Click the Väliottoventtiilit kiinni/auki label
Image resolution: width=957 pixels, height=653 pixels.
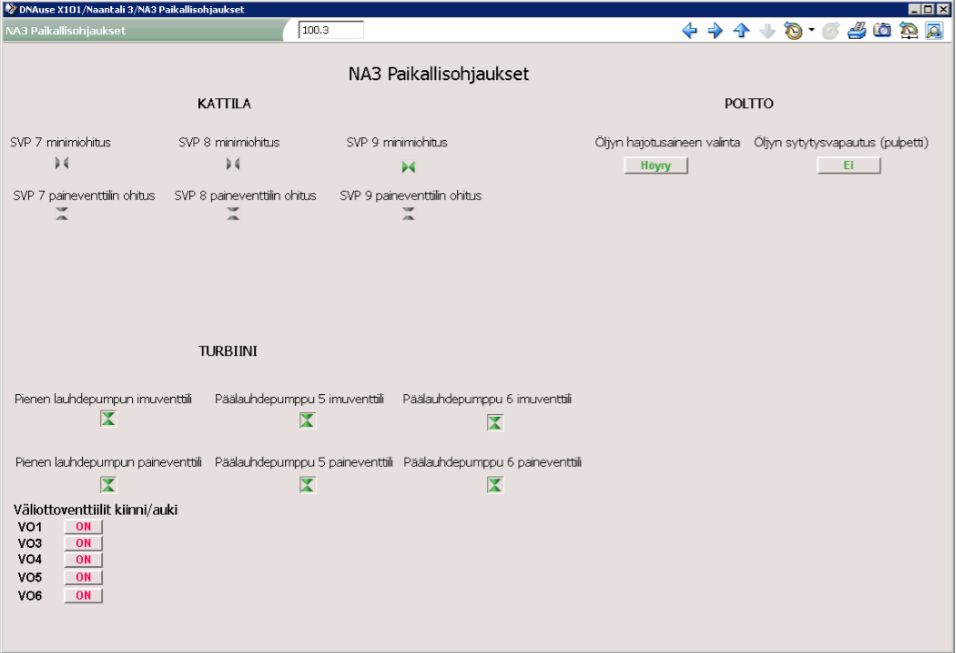tap(96, 510)
